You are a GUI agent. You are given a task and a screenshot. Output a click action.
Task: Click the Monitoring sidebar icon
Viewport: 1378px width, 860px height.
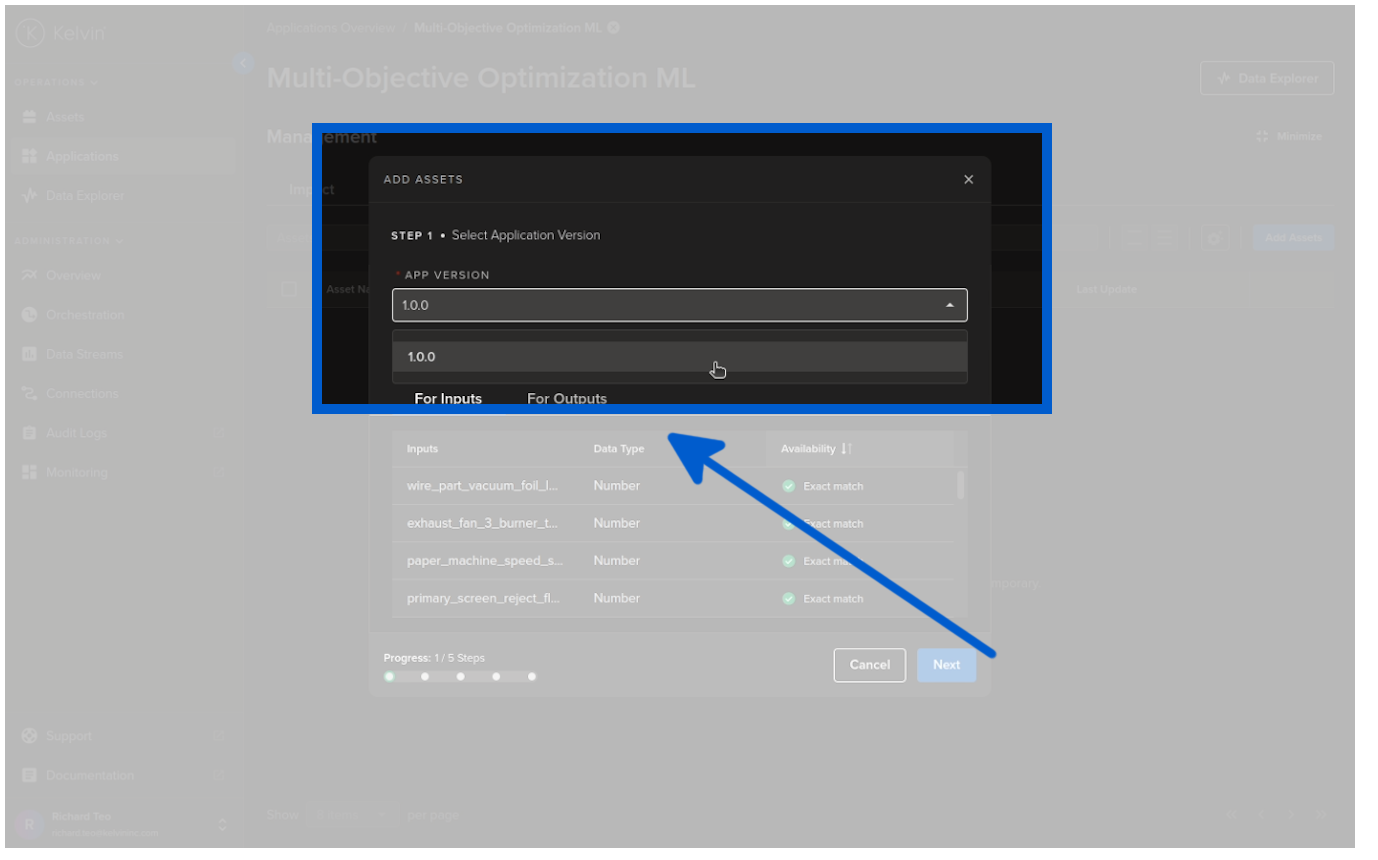tap(29, 472)
